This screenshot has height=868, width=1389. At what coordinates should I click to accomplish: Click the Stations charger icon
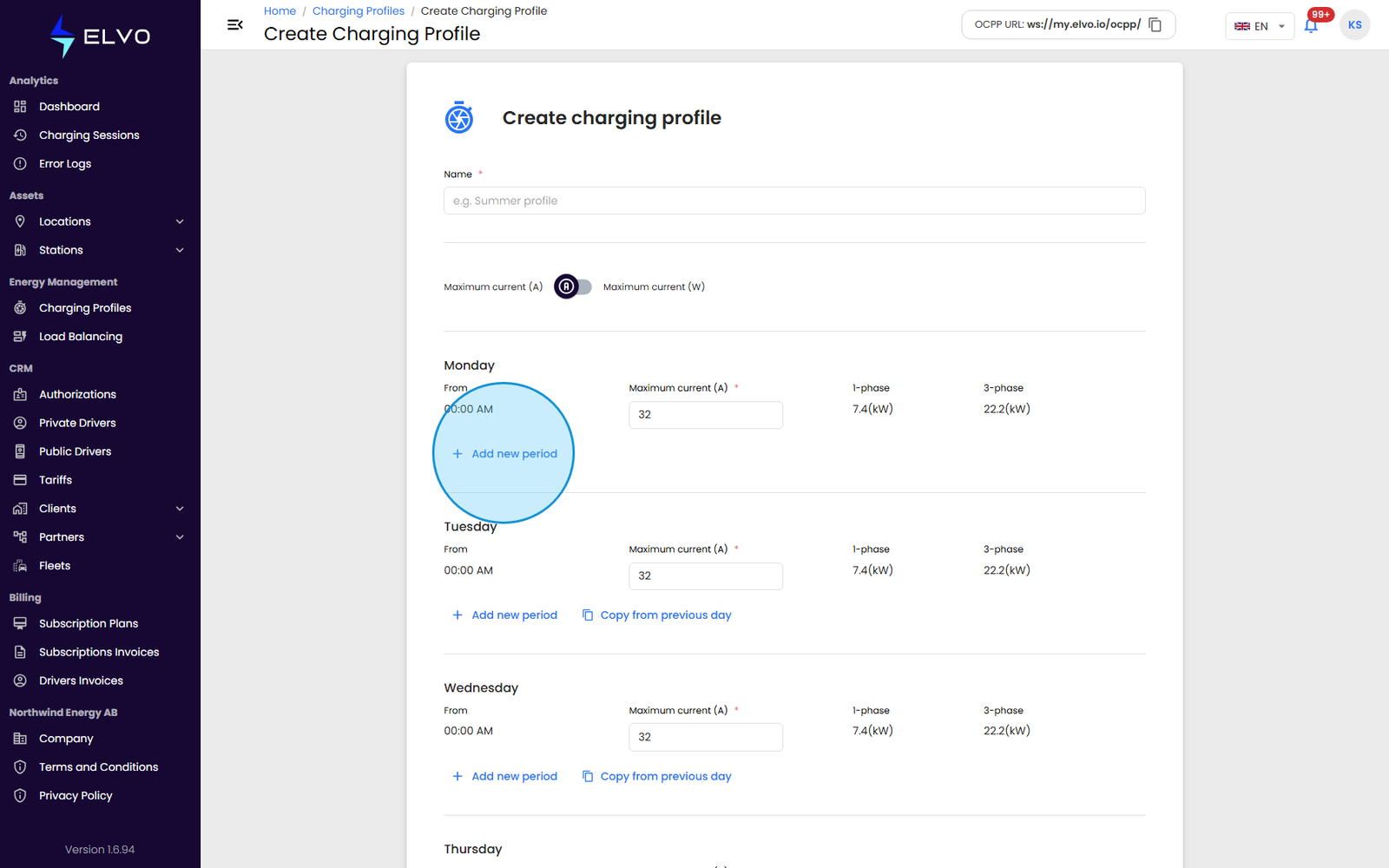(20, 250)
